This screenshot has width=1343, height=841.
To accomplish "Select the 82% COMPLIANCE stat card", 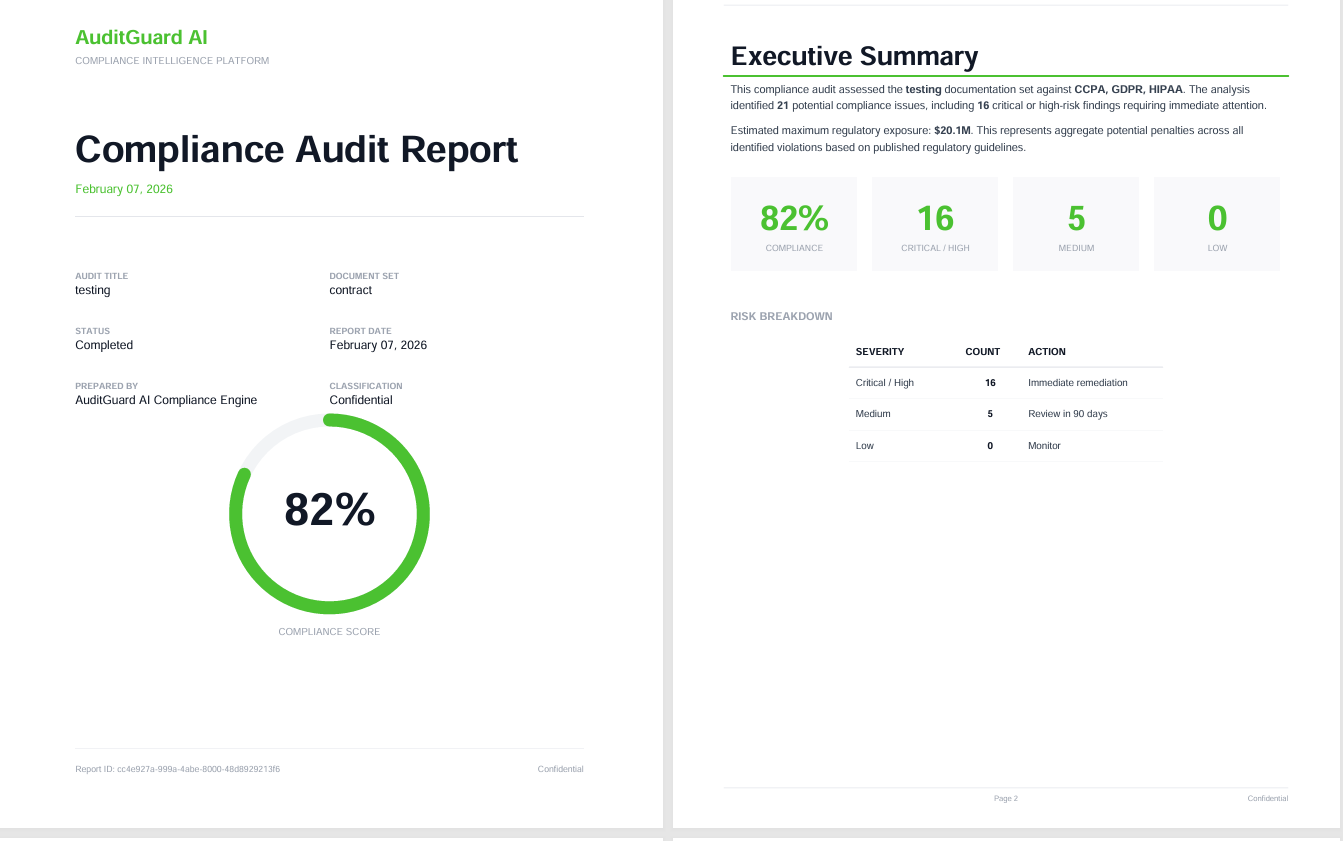I will (793, 222).
